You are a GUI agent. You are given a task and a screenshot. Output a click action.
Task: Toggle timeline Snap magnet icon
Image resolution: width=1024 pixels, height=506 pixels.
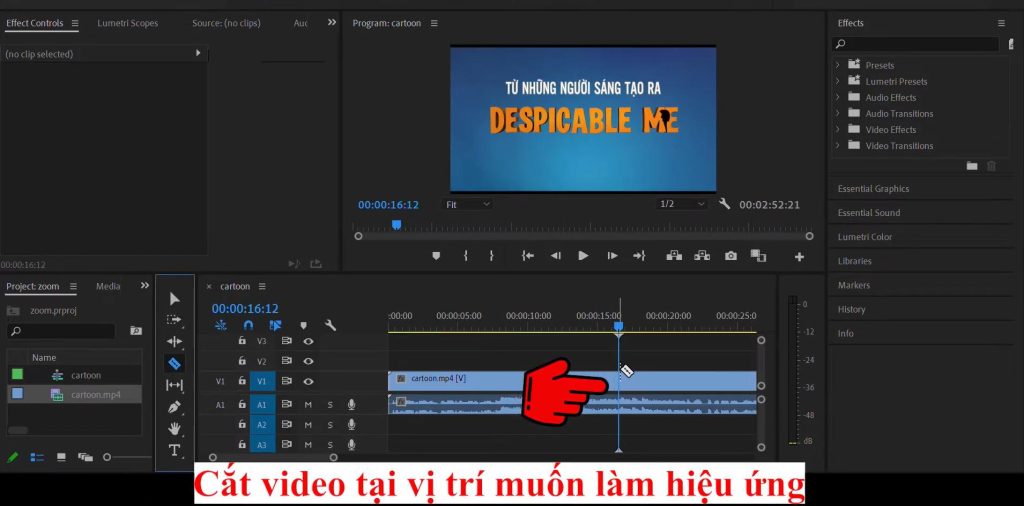248,325
